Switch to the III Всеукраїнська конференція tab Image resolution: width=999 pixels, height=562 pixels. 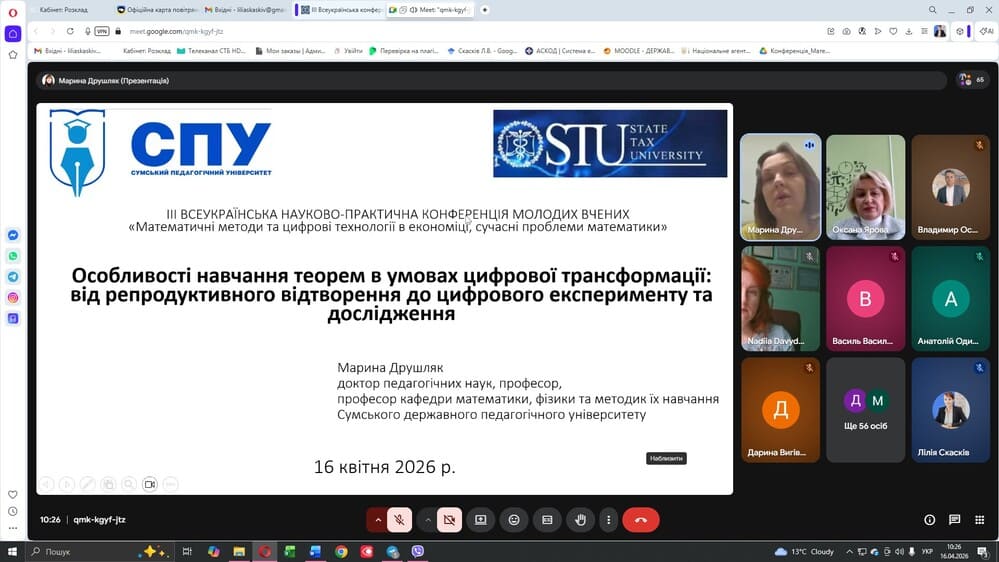340,10
